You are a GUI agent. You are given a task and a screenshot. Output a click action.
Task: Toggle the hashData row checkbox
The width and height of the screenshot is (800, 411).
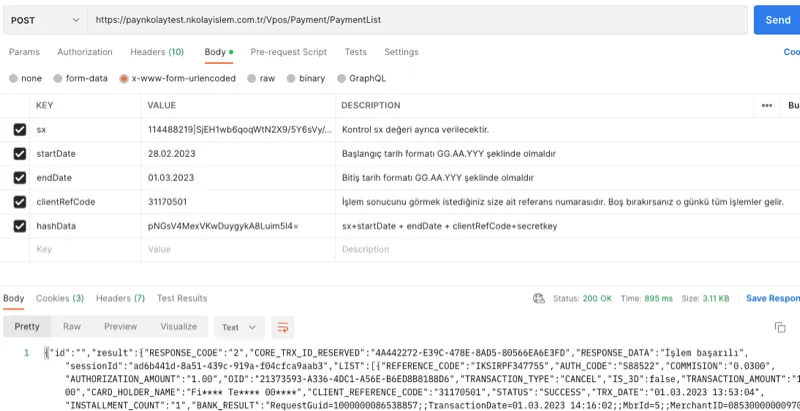20,227
